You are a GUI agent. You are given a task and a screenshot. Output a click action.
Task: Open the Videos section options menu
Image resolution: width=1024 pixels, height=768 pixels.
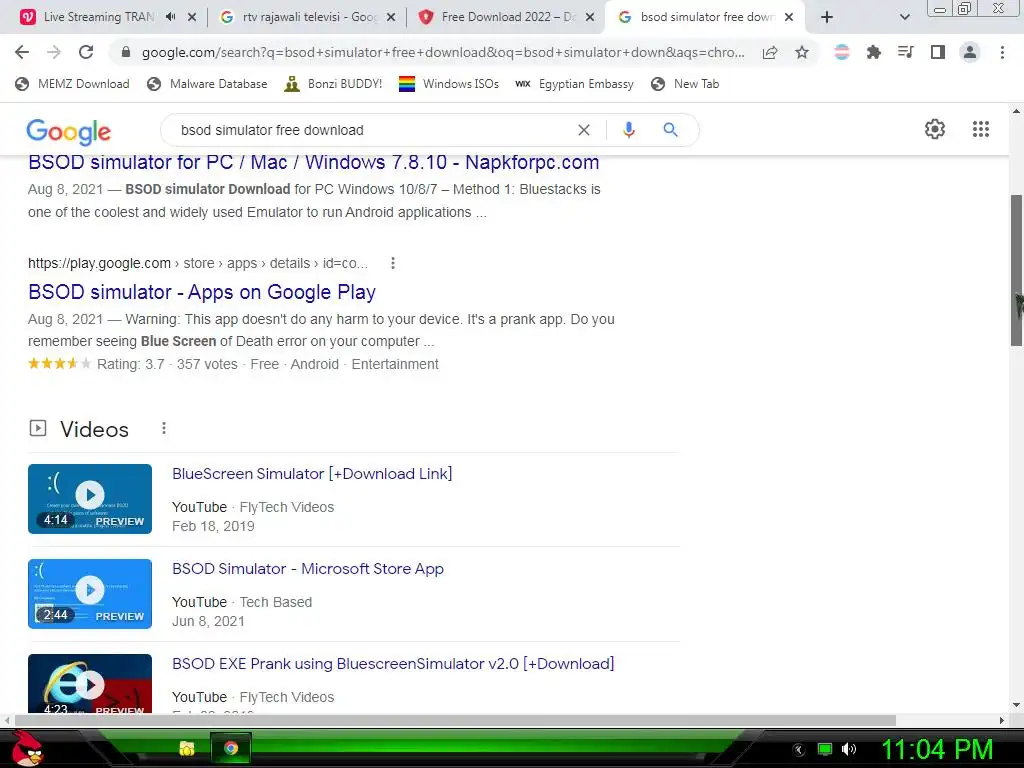click(164, 428)
